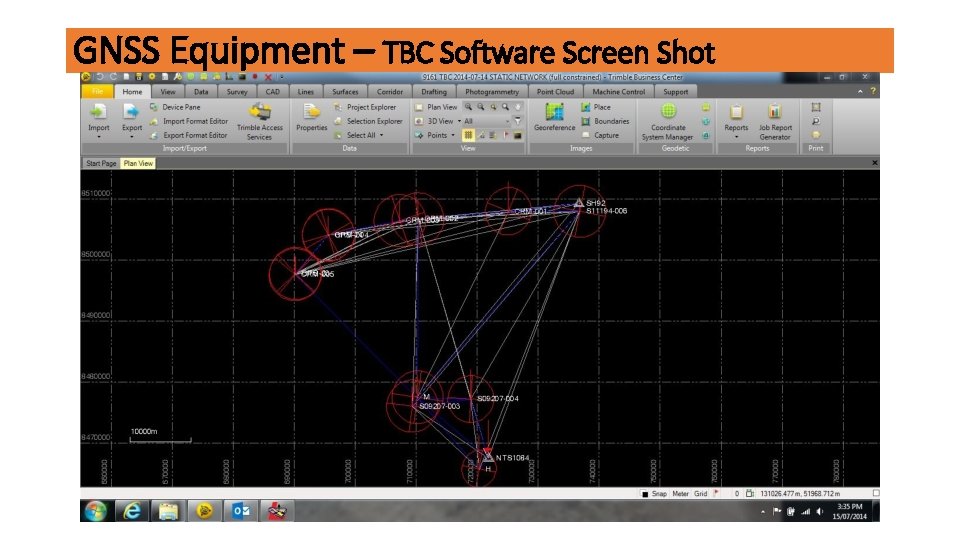Click the Export icon in ribbon
This screenshot has width=960, height=540.
coord(131,112)
